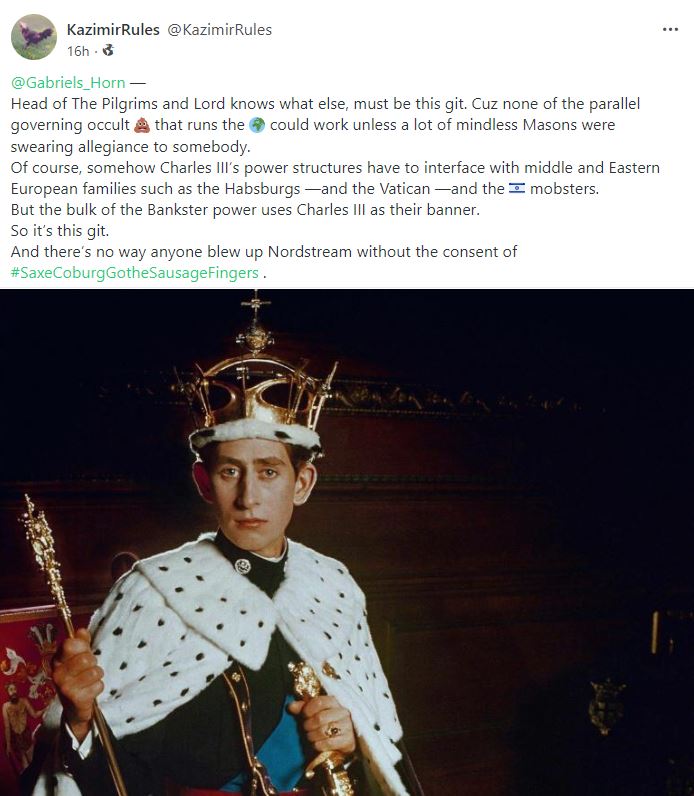Screen dimensions: 694x796
Task: Click the line mentioning Bankster power
Action: 245,210
